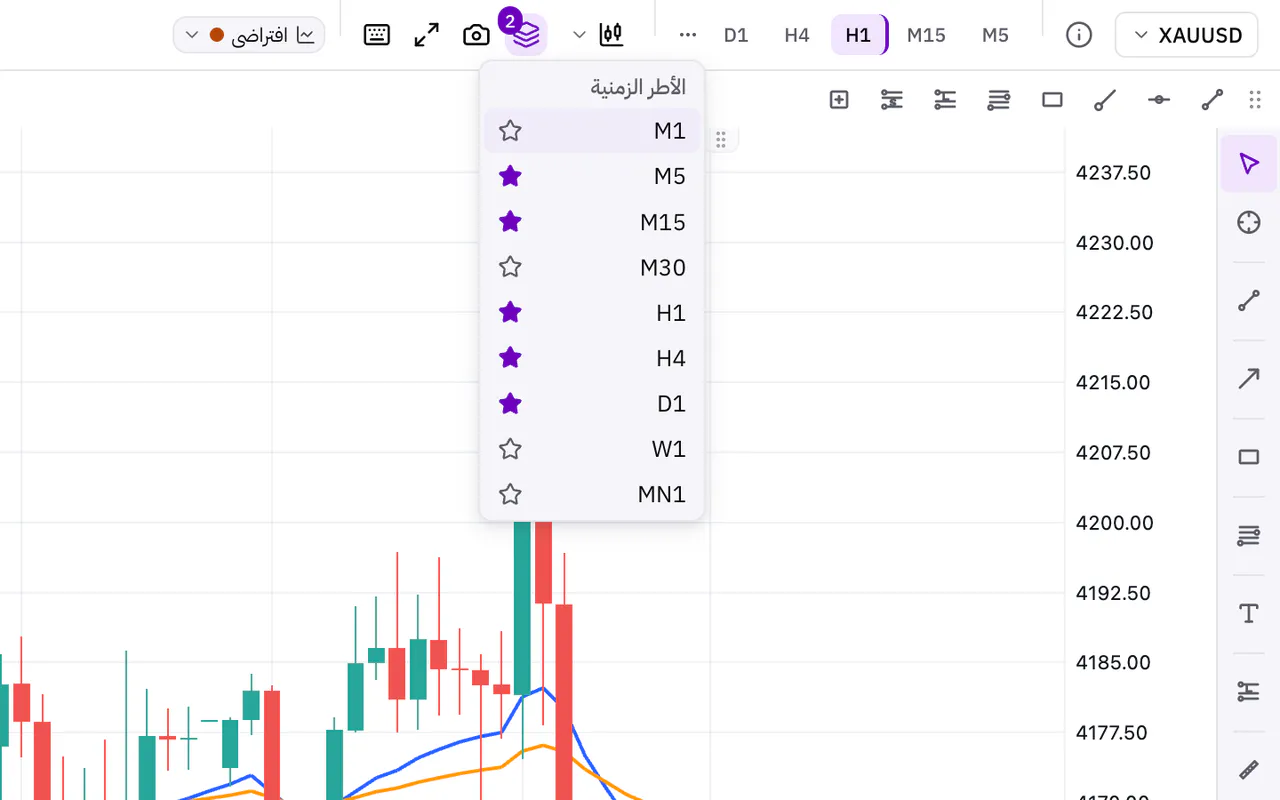The image size is (1280, 800).
Task: Select the crosshair tool in sidebar
Action: [1249, 222]
